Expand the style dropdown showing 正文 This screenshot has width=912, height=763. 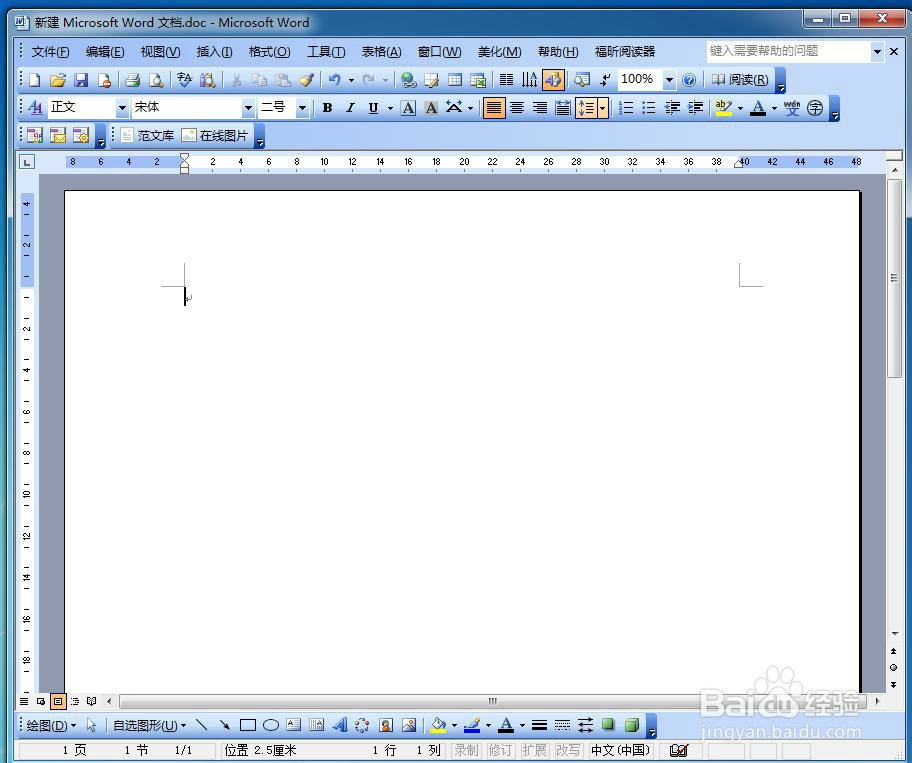point(122,108)
